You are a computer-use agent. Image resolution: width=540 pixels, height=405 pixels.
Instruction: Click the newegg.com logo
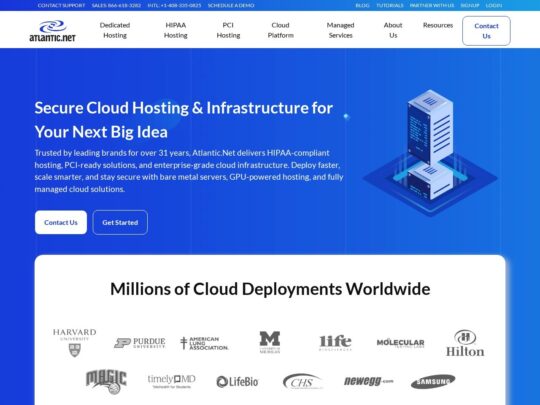click(x=368, y=381)
